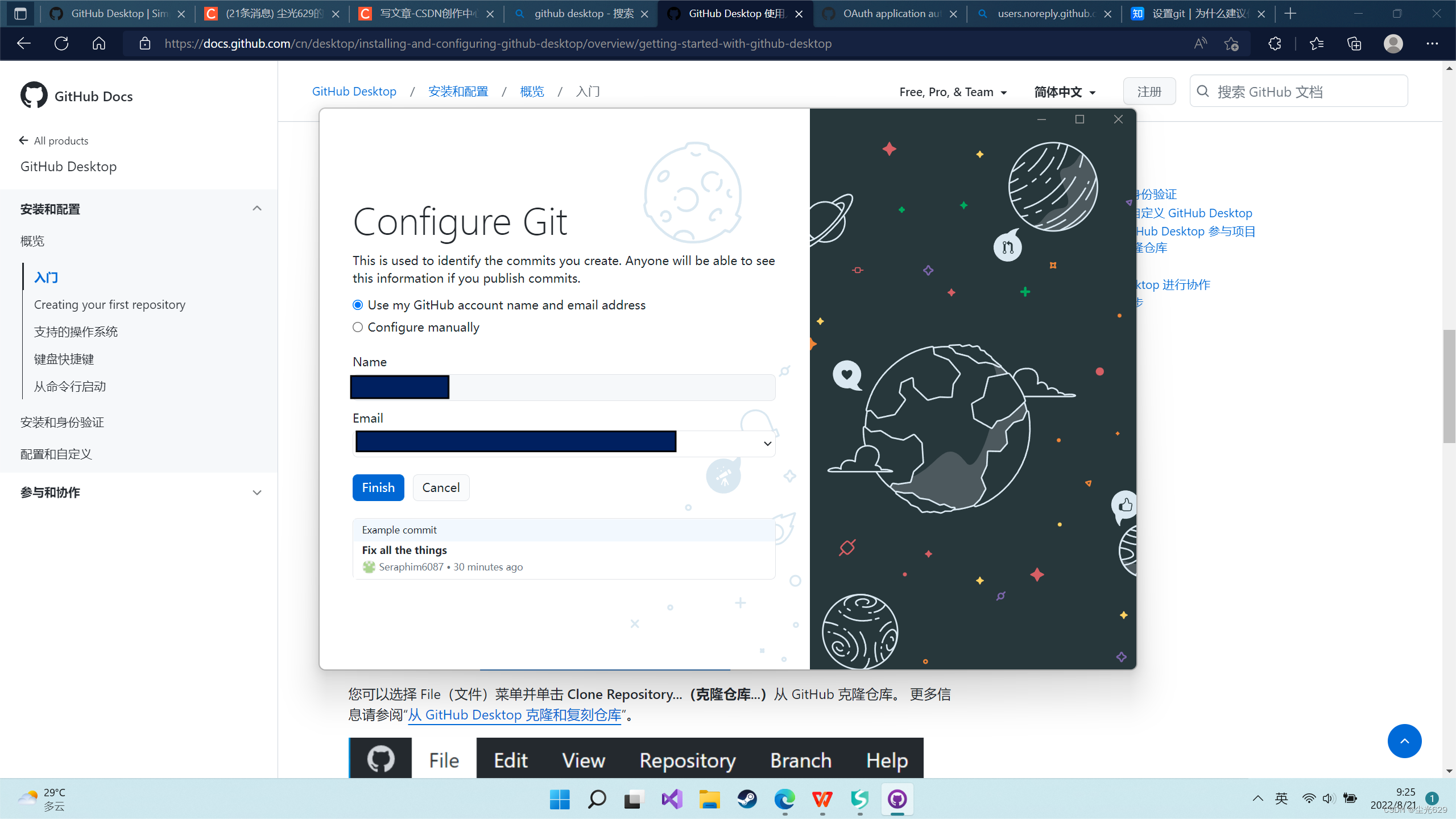Viewport: 1456px width, 819px height.
Task: Click the 注册 sign up button
Action: click(x=1149, y=92)
